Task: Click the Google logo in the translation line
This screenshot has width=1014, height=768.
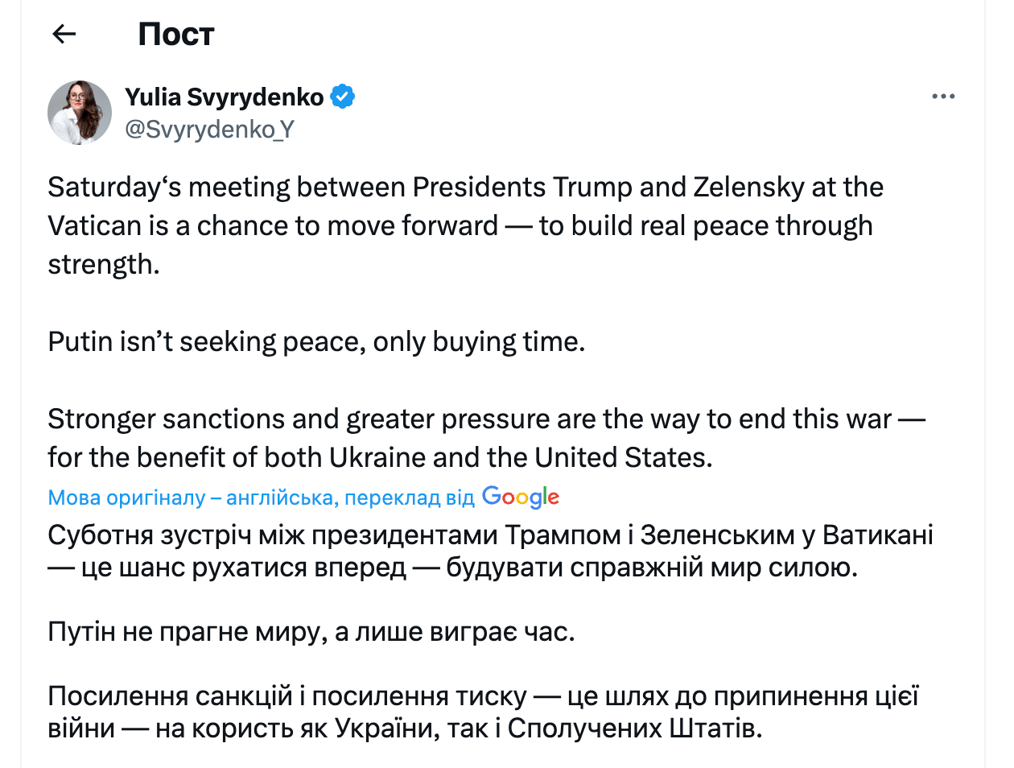Action: point(520,496)
